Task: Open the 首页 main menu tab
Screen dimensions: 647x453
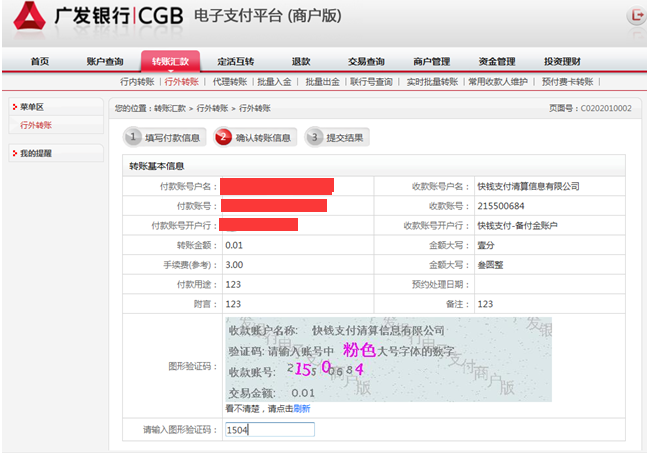Action: coord(40,62)
